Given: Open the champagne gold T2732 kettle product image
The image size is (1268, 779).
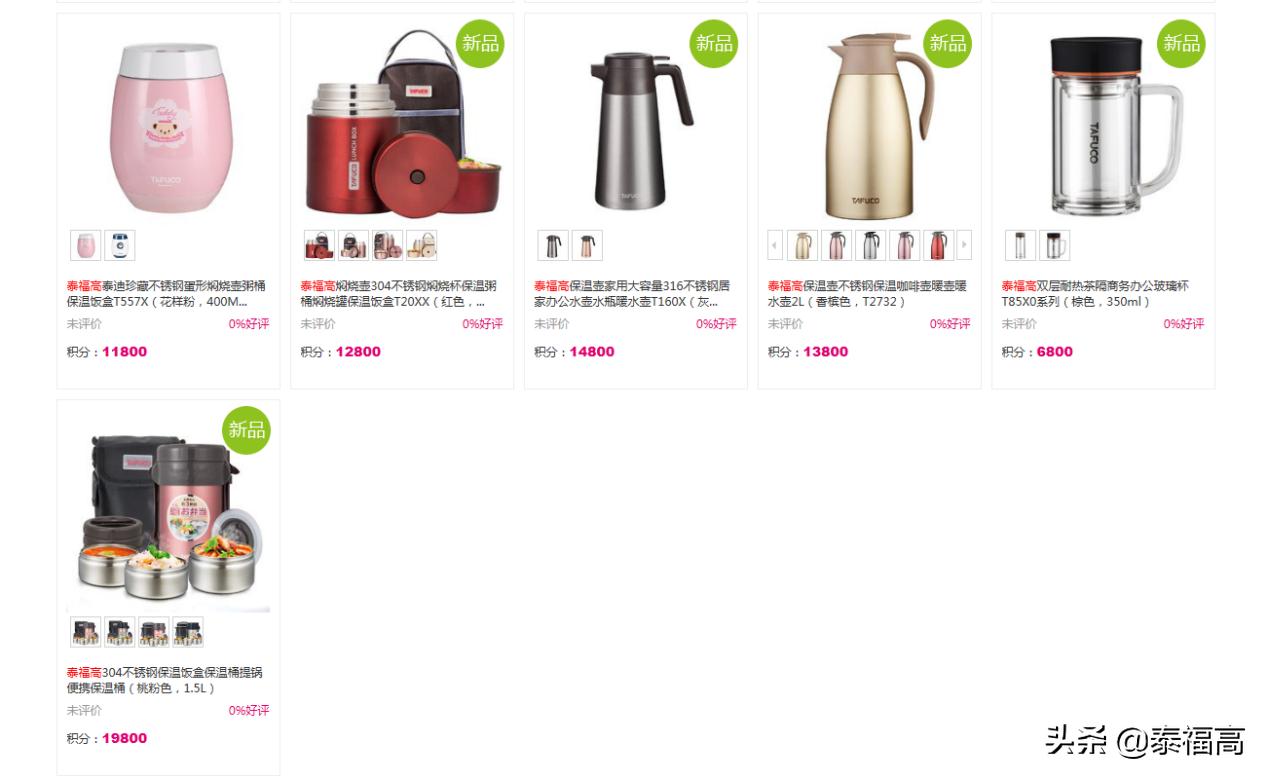Looking at the screenshot, I should pyautogui.click(x=870, y=124).
